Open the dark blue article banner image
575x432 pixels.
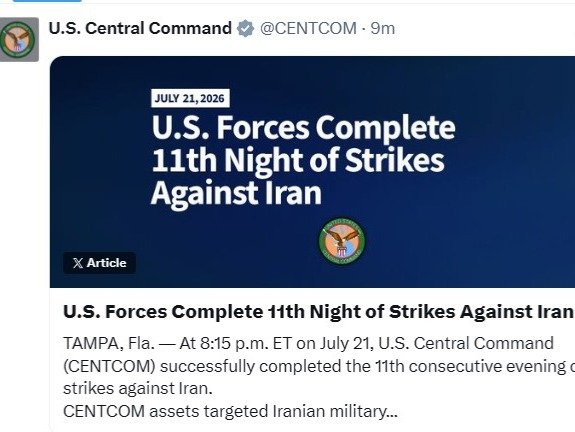312,172
